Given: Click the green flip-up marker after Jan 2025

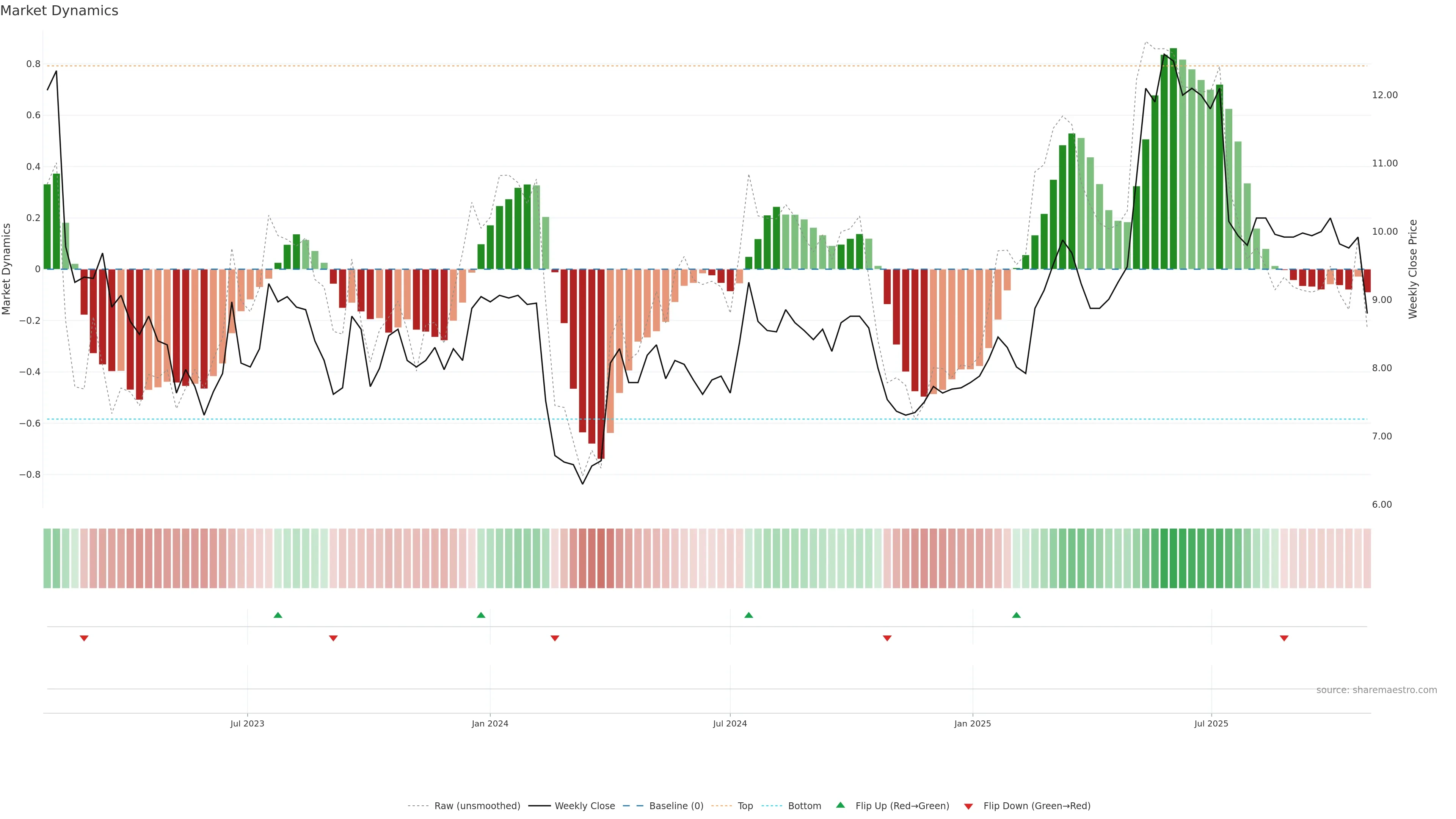Looking at the screenshot, I should coord(1016,615).
